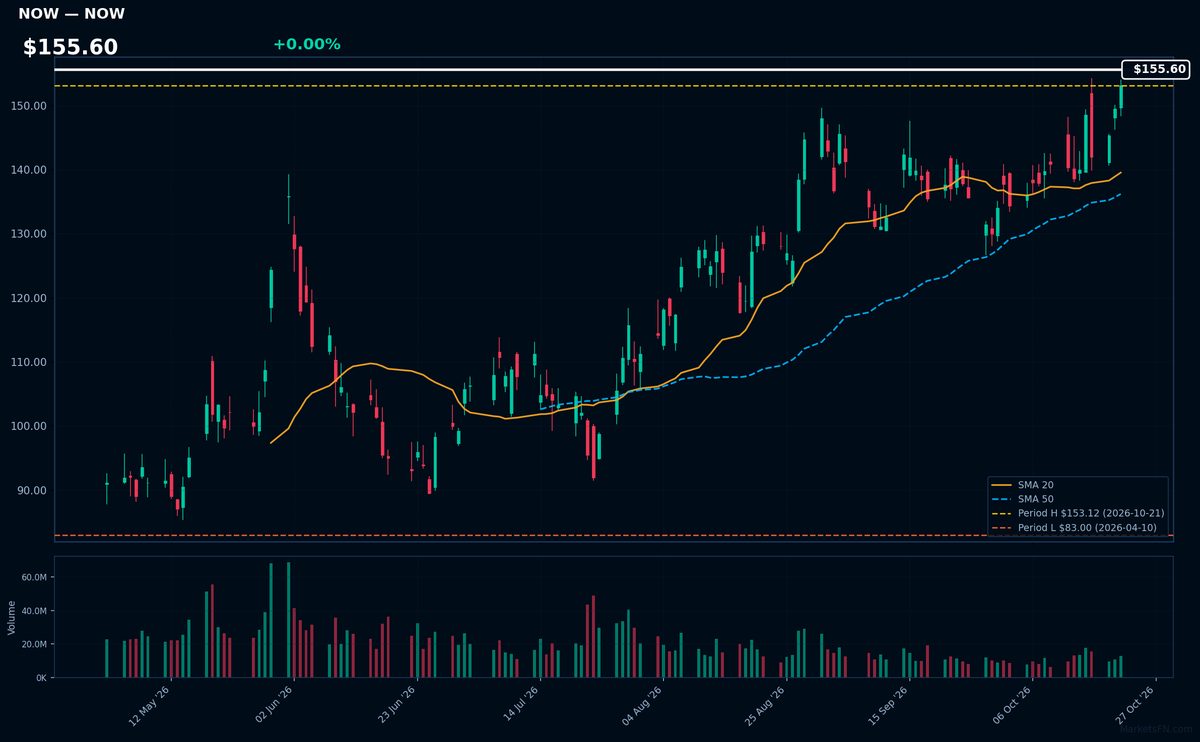Click the 120.00 price axis label
Viewport: 1200px width, 742px height.
pos(30,298)
